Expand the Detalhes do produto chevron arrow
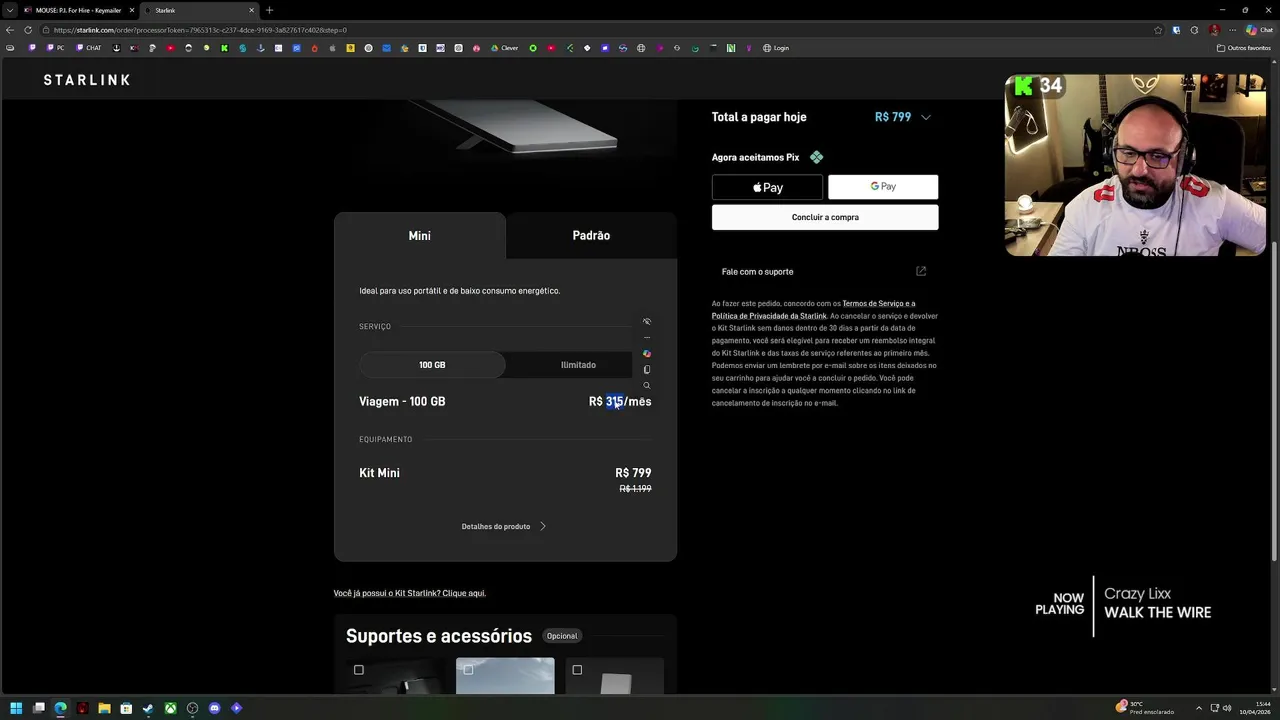Viewport: 1280px width, 720px height. pos(543,526)
